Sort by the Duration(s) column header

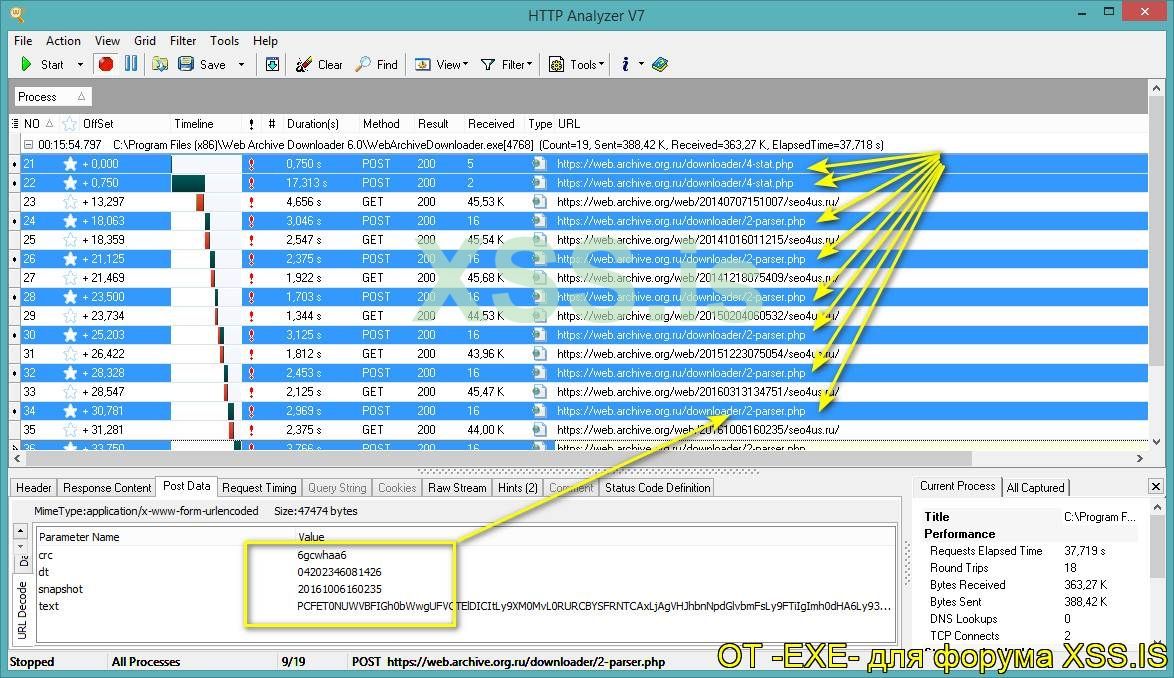[x=312, y=124]
